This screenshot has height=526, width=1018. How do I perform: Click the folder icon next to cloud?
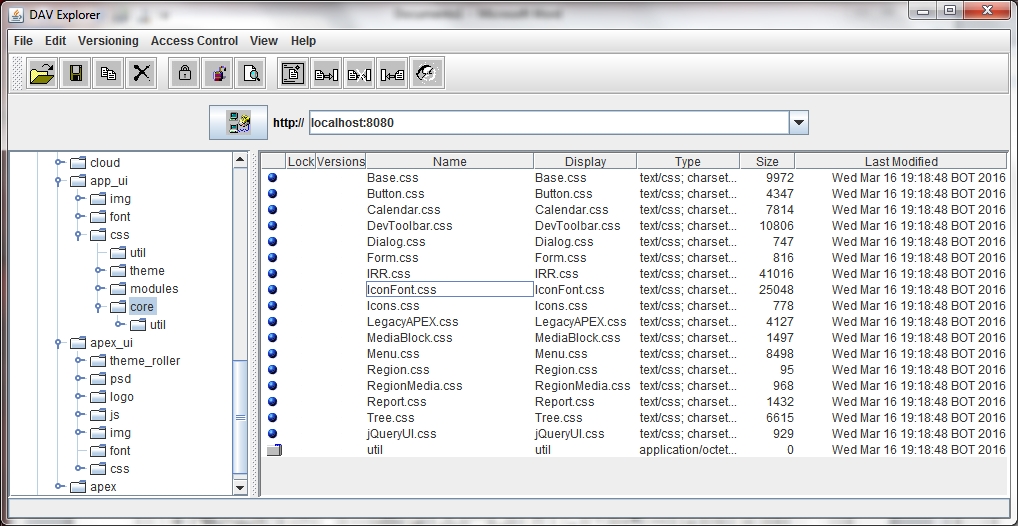pos(78,162)
